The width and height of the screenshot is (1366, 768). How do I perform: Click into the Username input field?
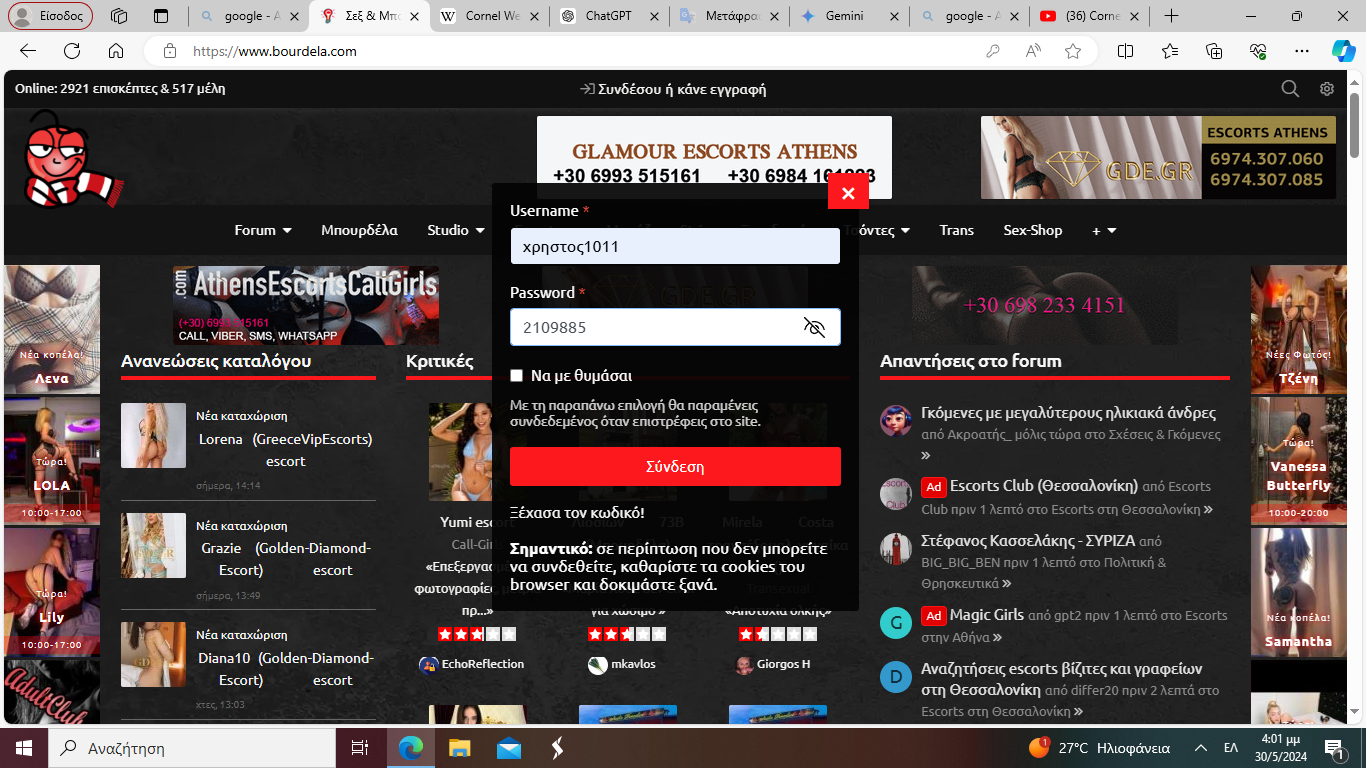tap(675, 246)
